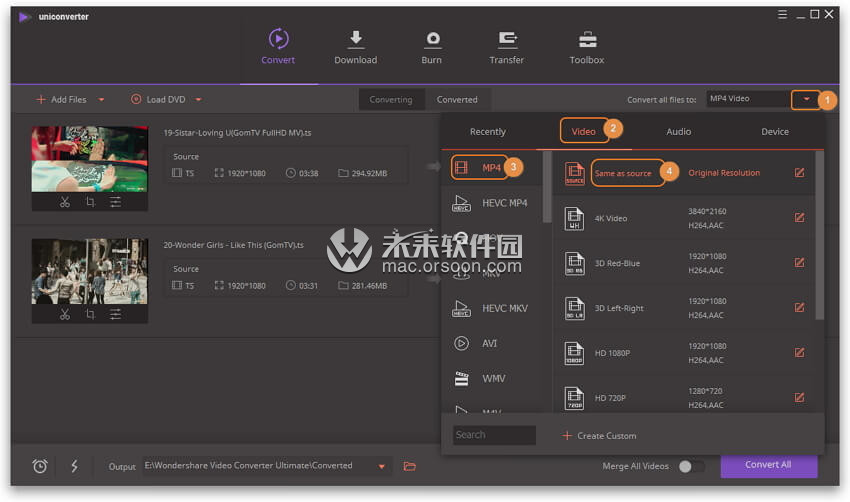The width and height of the screenshot is (850, 502).
Task: Click the Convert All button
Action: click(x=769, y=465)
